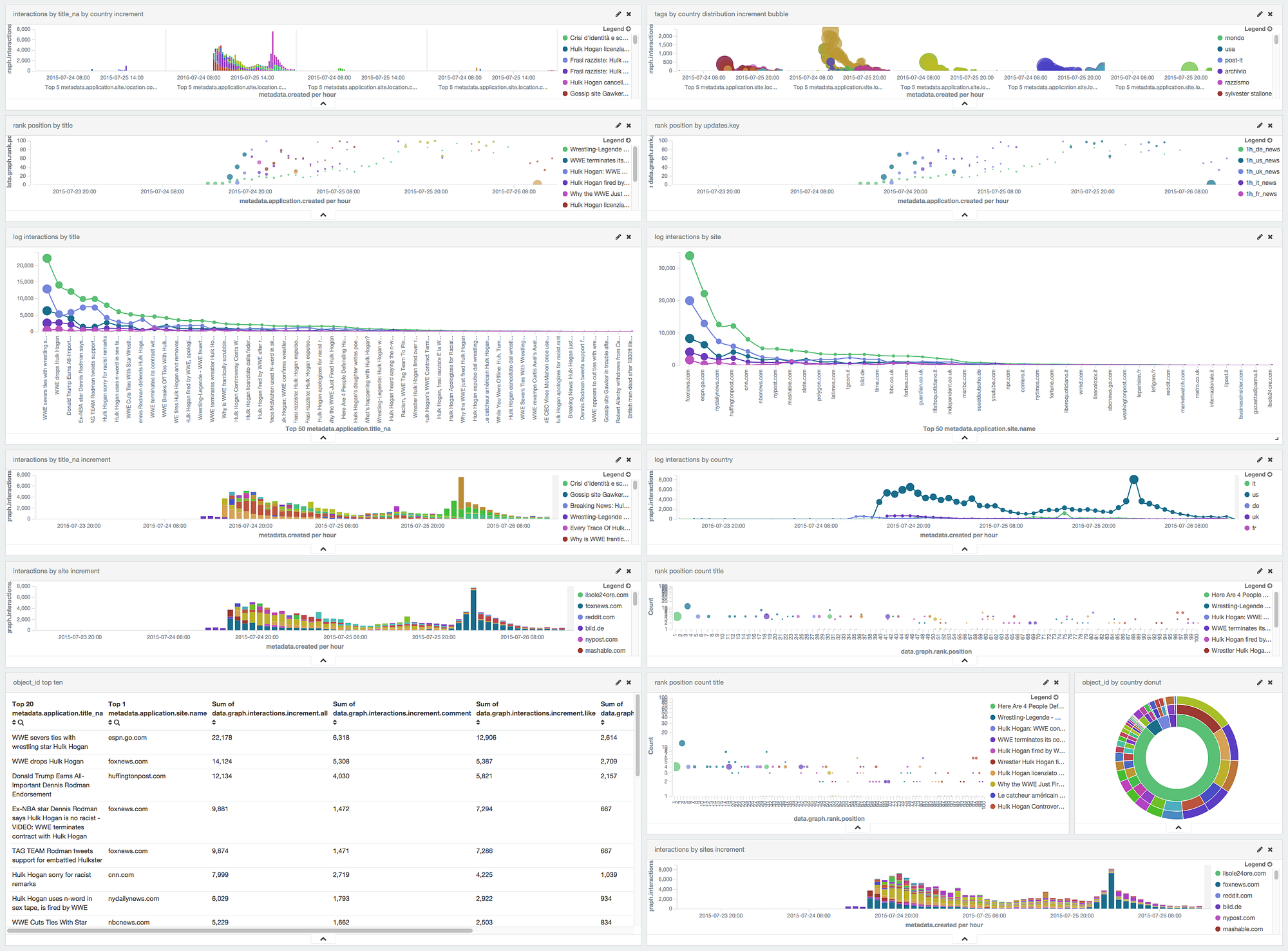Edit the 'log interactions by country' panel
The height and width of the screenshot is (951, 1288).
point(1260,460)
